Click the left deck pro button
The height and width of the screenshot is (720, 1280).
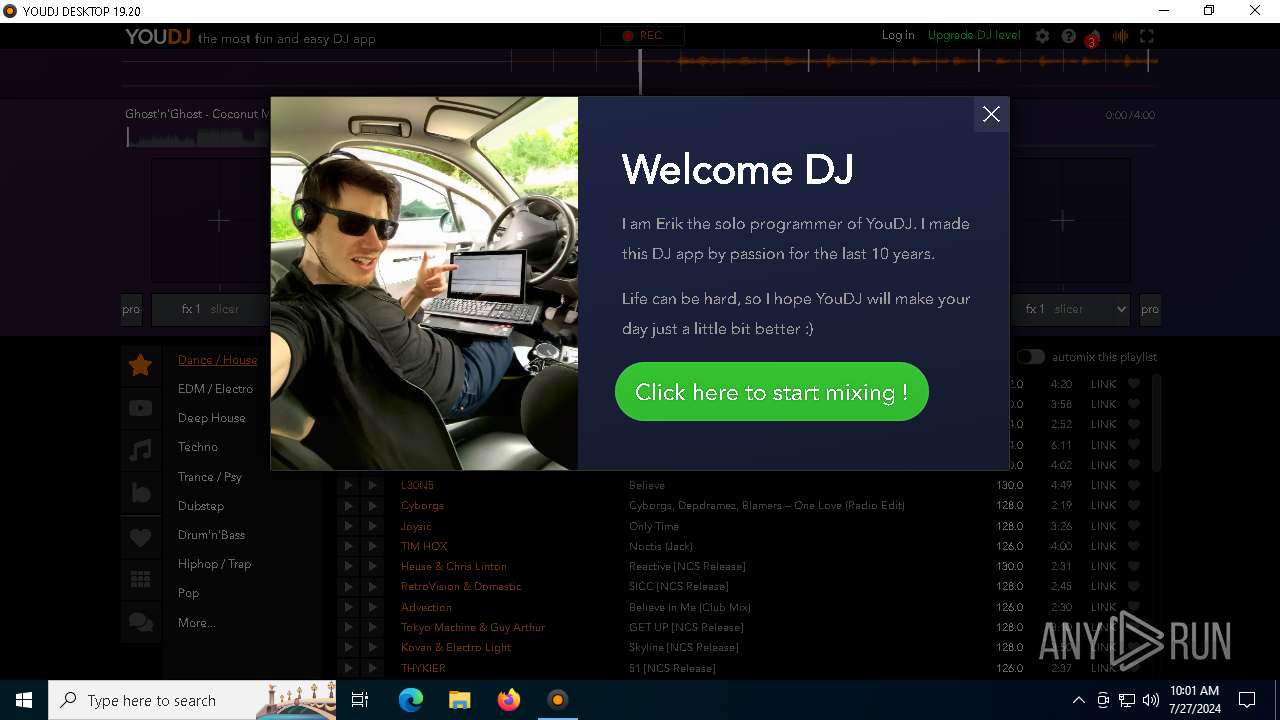pos(131,309)
